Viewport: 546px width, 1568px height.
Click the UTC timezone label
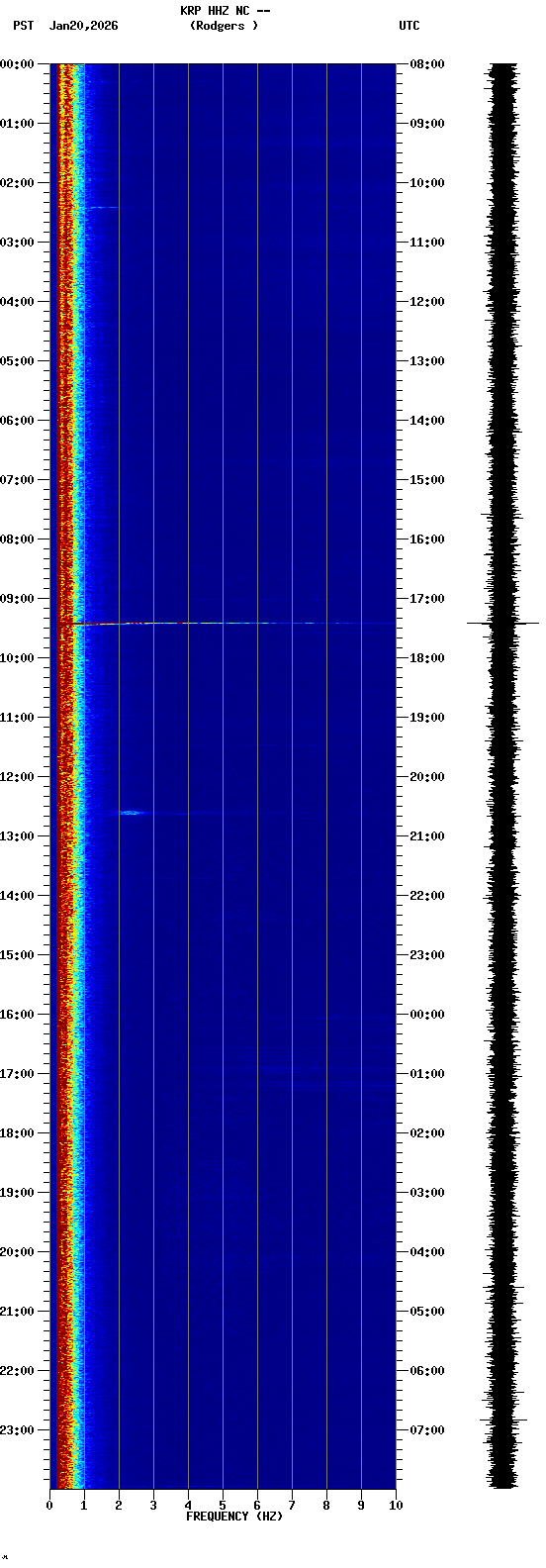pos(409,26)
